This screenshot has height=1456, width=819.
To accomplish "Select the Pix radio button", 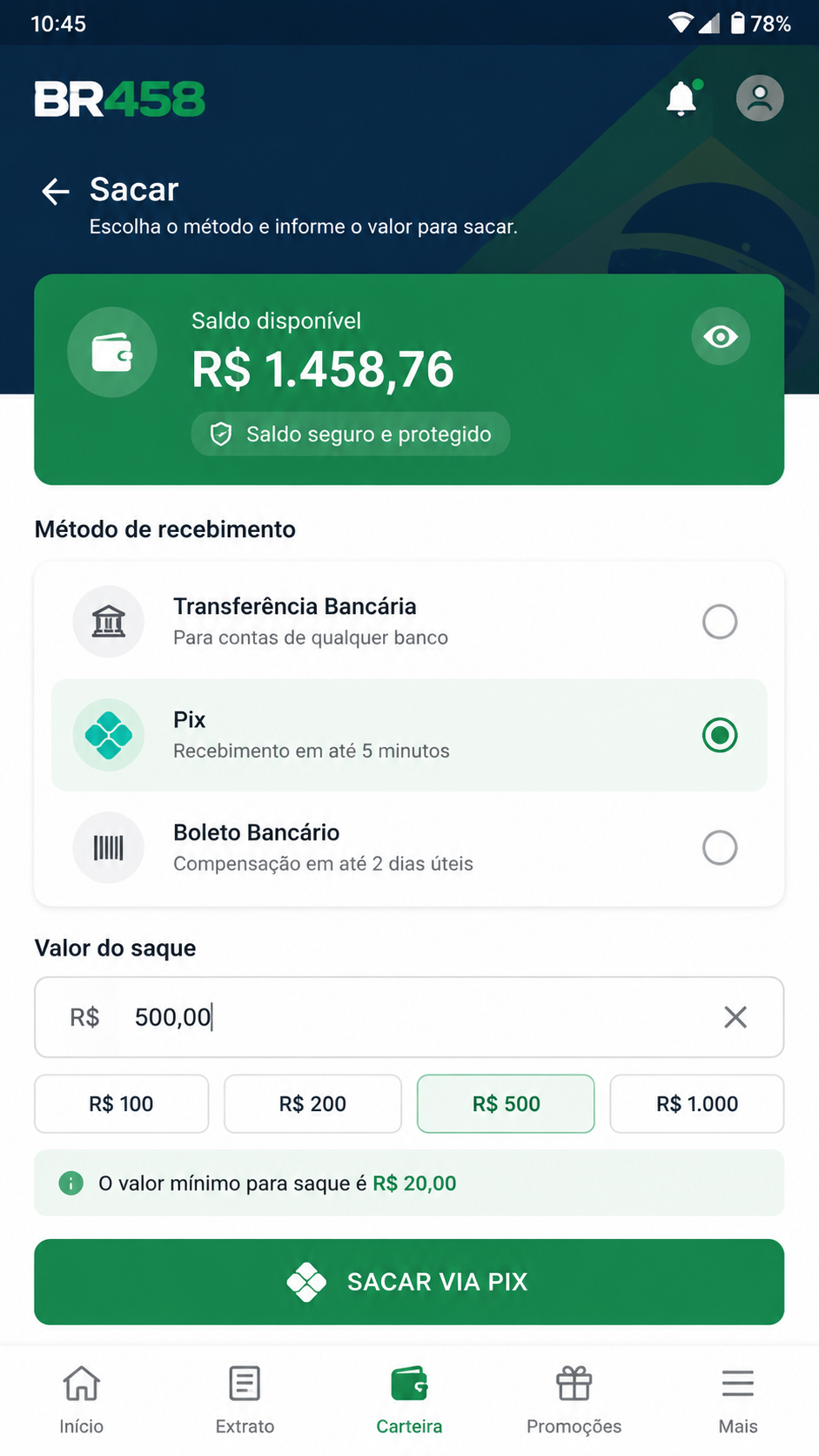I will [x=720, y=735].
